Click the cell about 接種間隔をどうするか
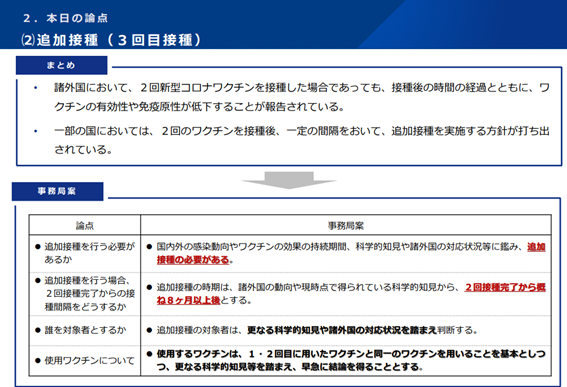The image size is (567, 387). [x=85, y=294]
